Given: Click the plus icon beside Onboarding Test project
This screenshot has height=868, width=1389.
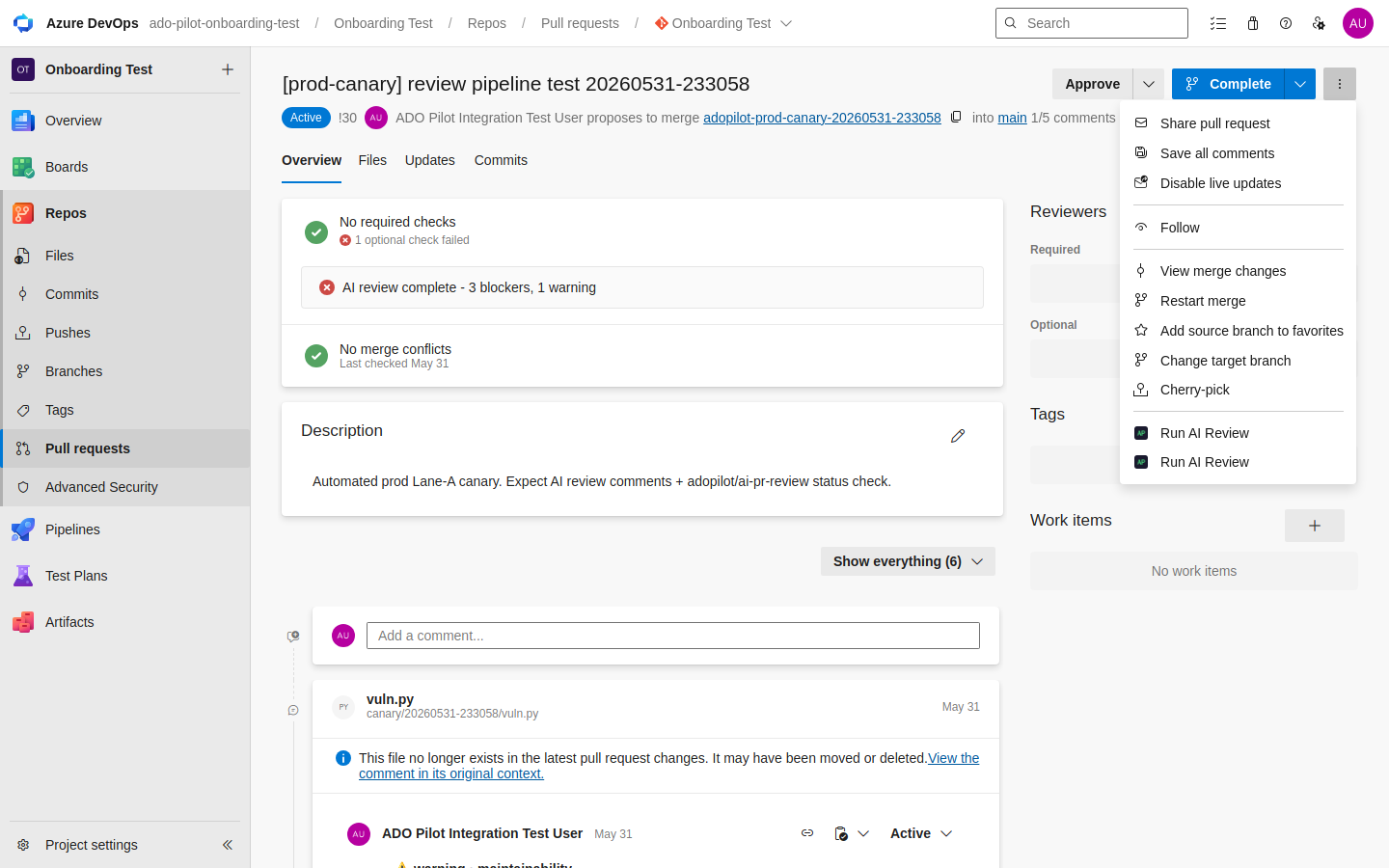Looking at the screenshot, I should (x=228, y=69).
